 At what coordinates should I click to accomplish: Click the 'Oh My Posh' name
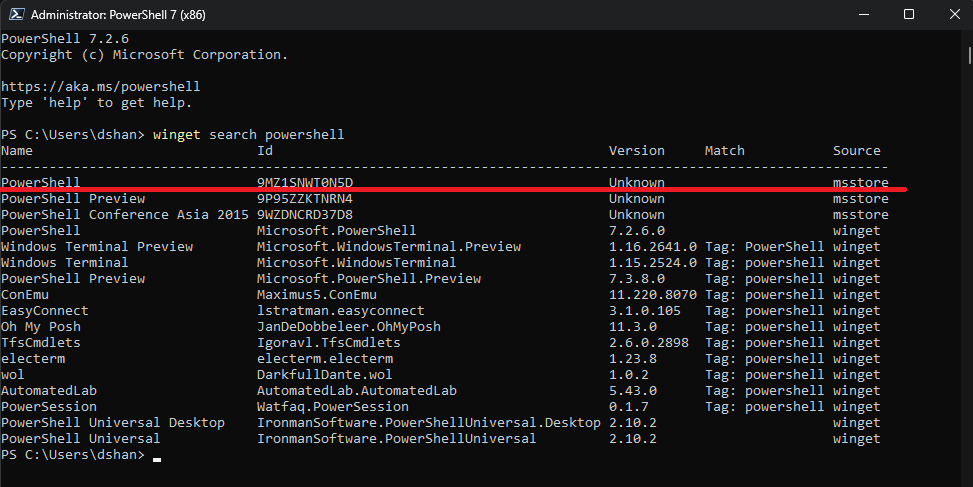(x=41, y=327)
